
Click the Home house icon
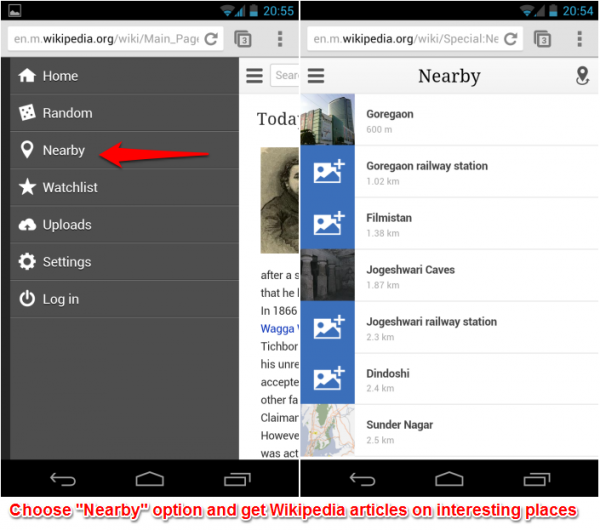coord(27,75)
